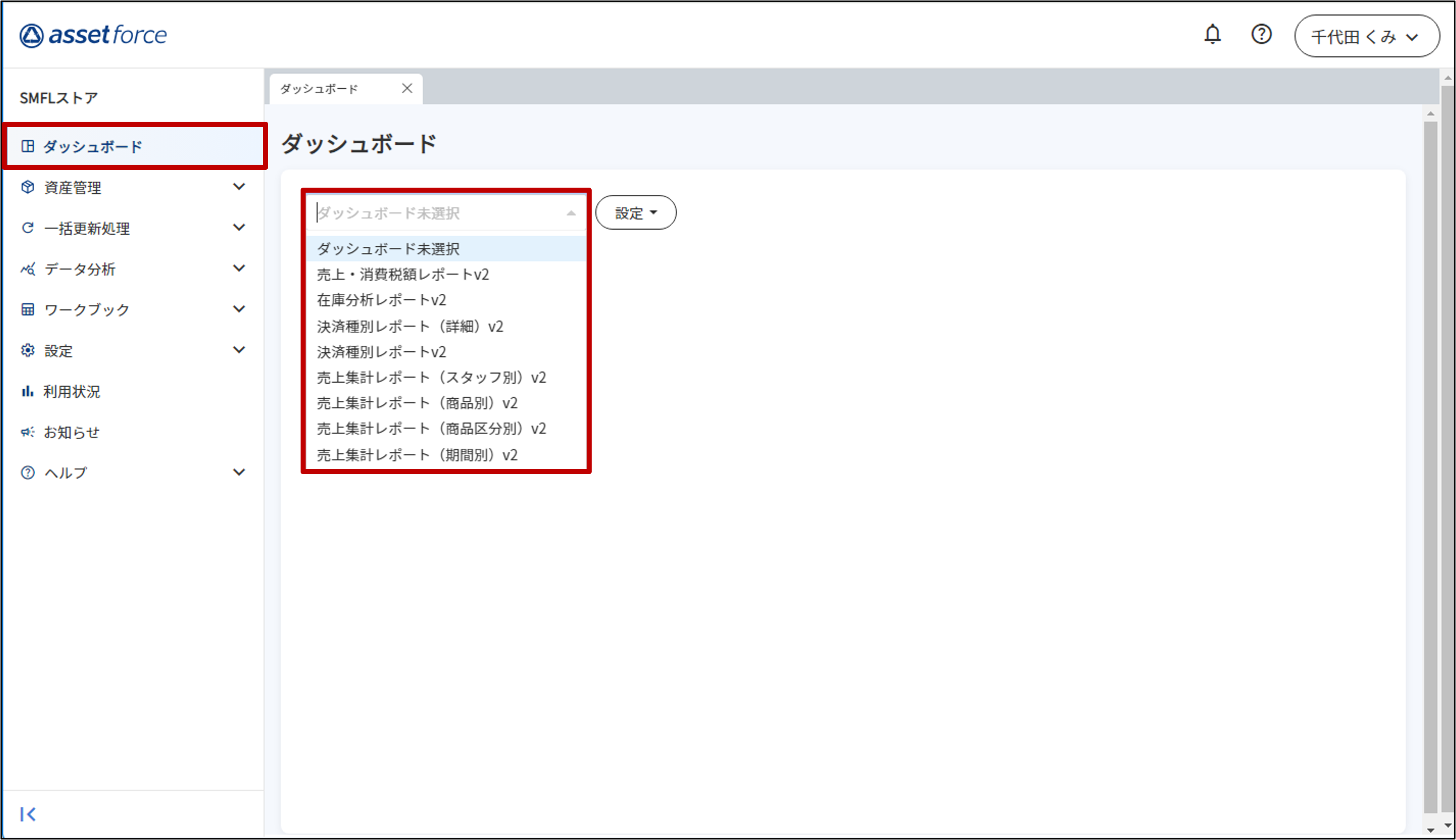
Task: Close the ダッシュボード tab
Action: point(407,88)
